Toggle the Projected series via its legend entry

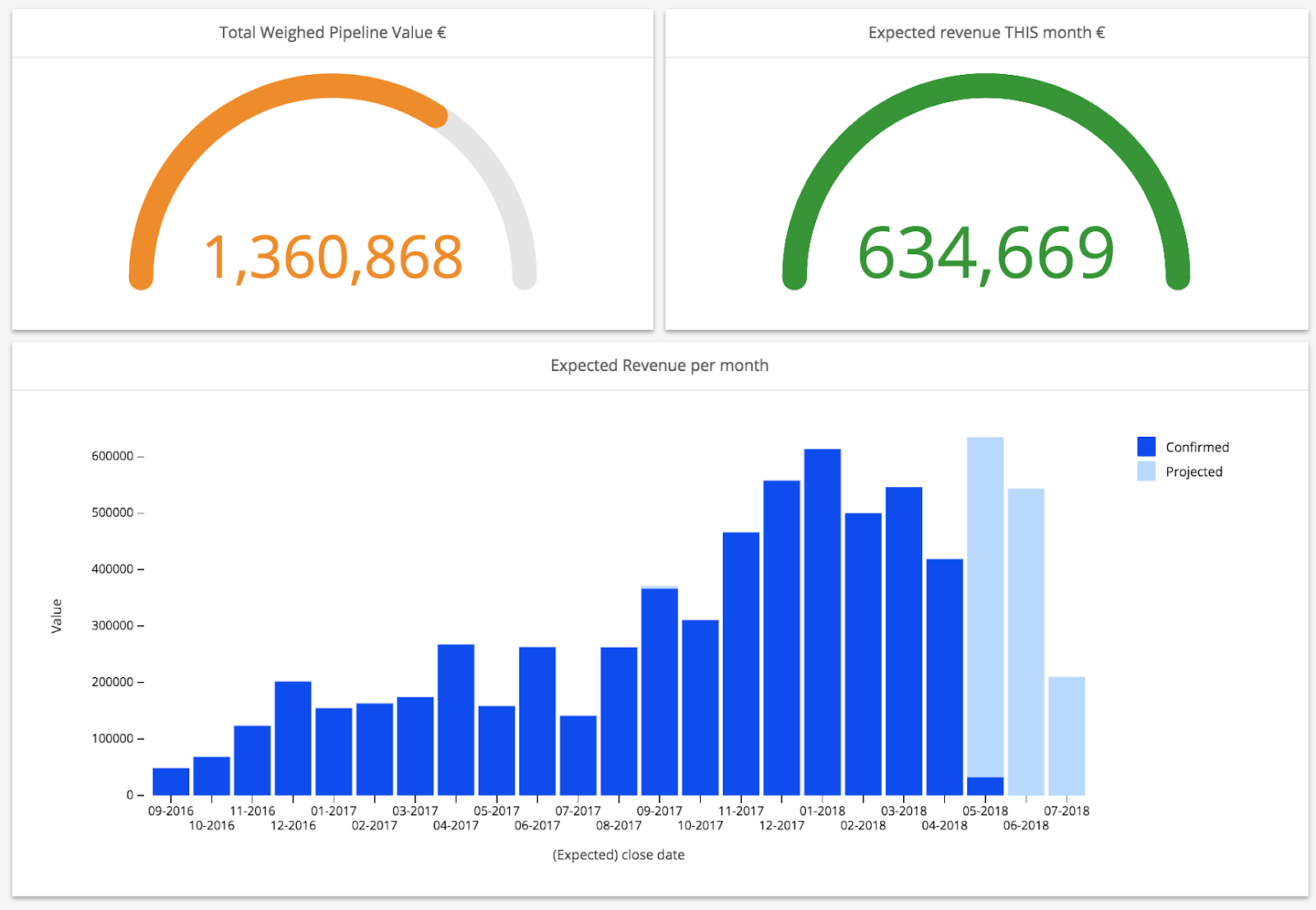(1193, 471)
